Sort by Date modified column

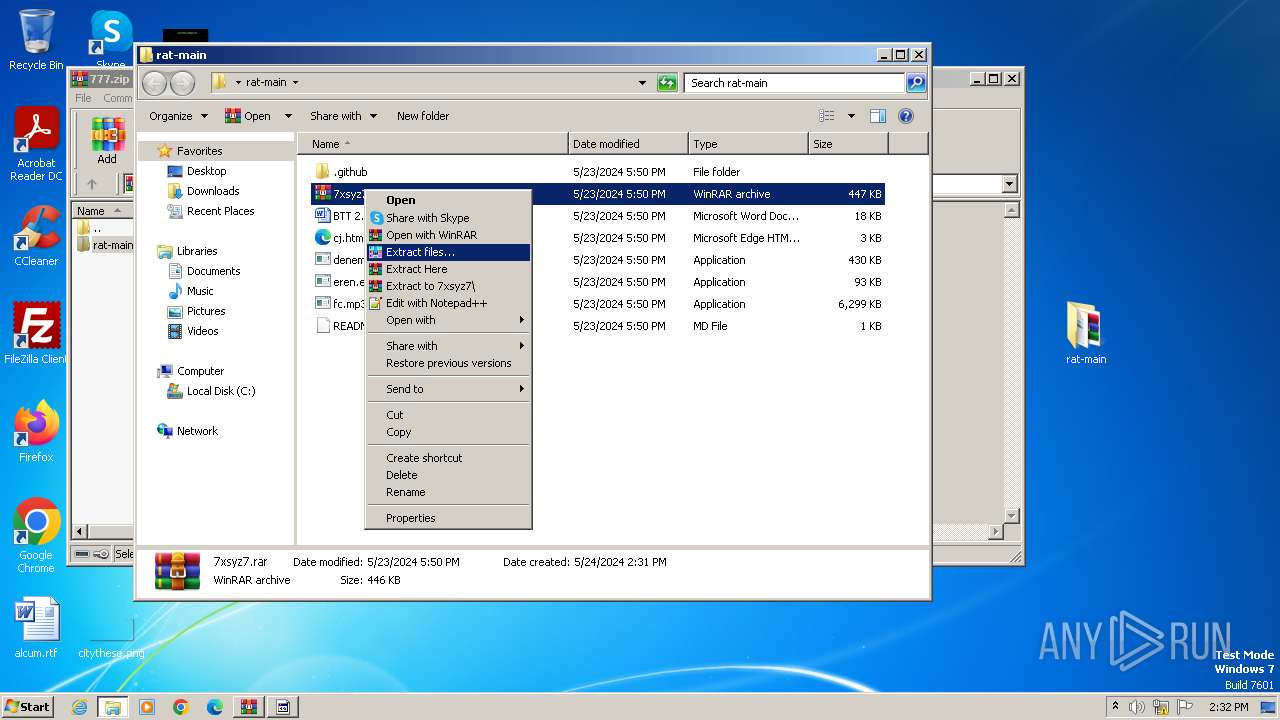(628, 144)
